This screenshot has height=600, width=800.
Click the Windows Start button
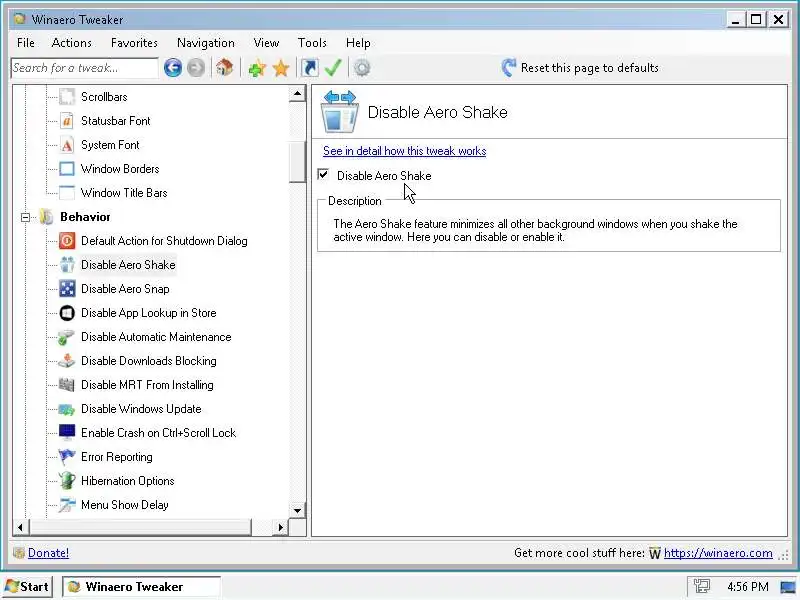[x=27, y=587]
